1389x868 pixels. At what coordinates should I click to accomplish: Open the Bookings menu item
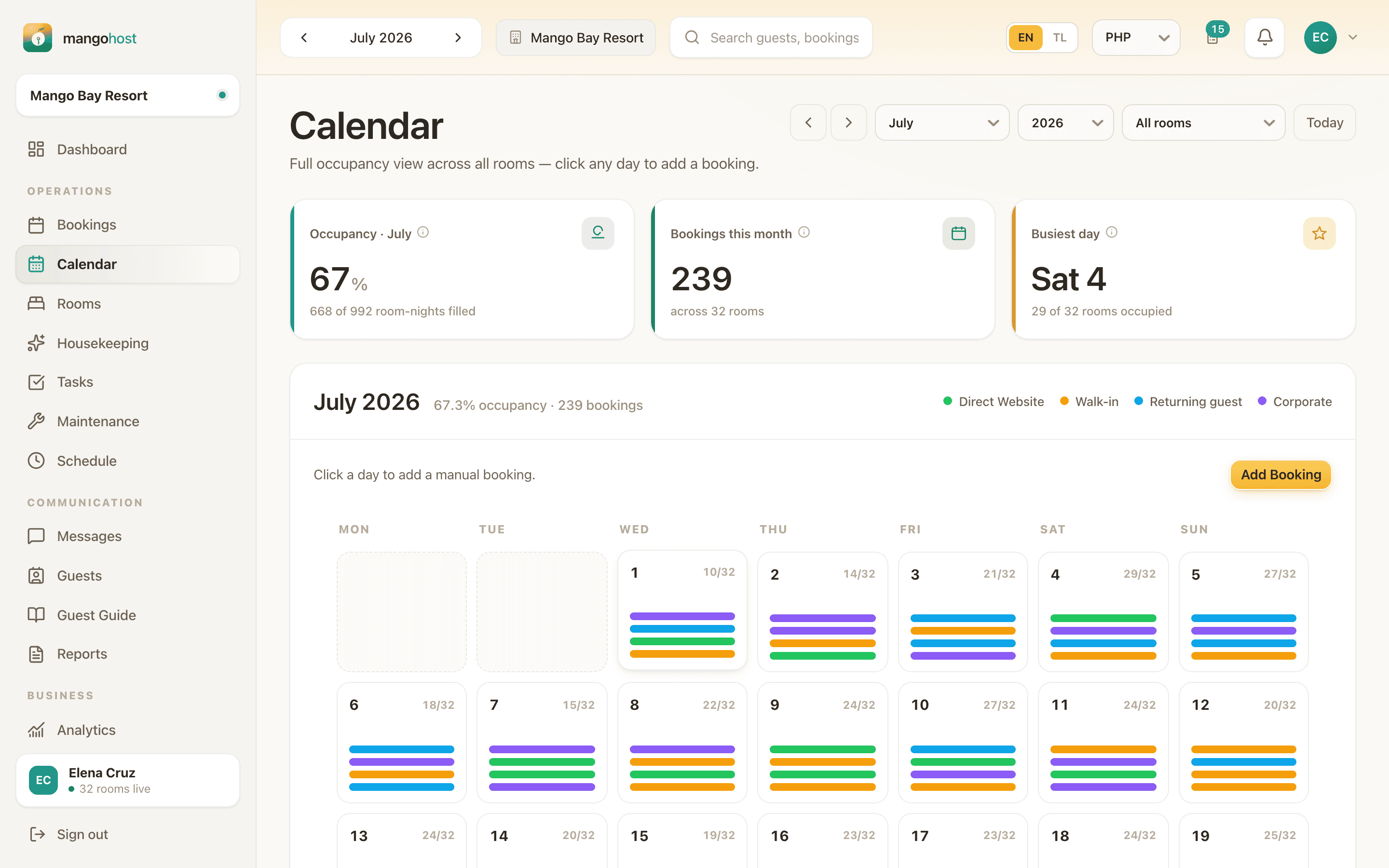tap(127, 225)
